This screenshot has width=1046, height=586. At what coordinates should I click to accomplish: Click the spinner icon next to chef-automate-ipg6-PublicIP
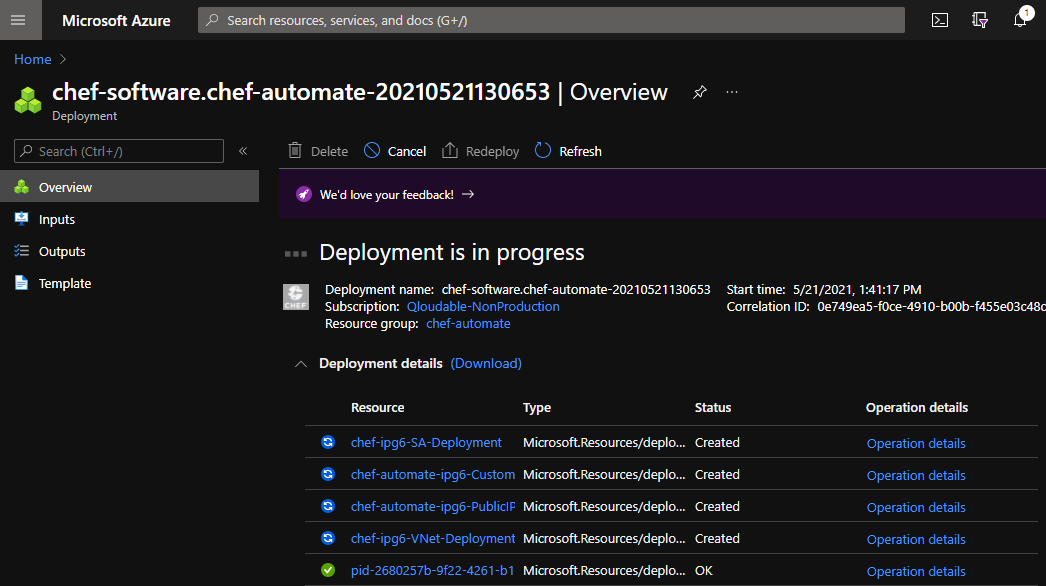[328, 506]
